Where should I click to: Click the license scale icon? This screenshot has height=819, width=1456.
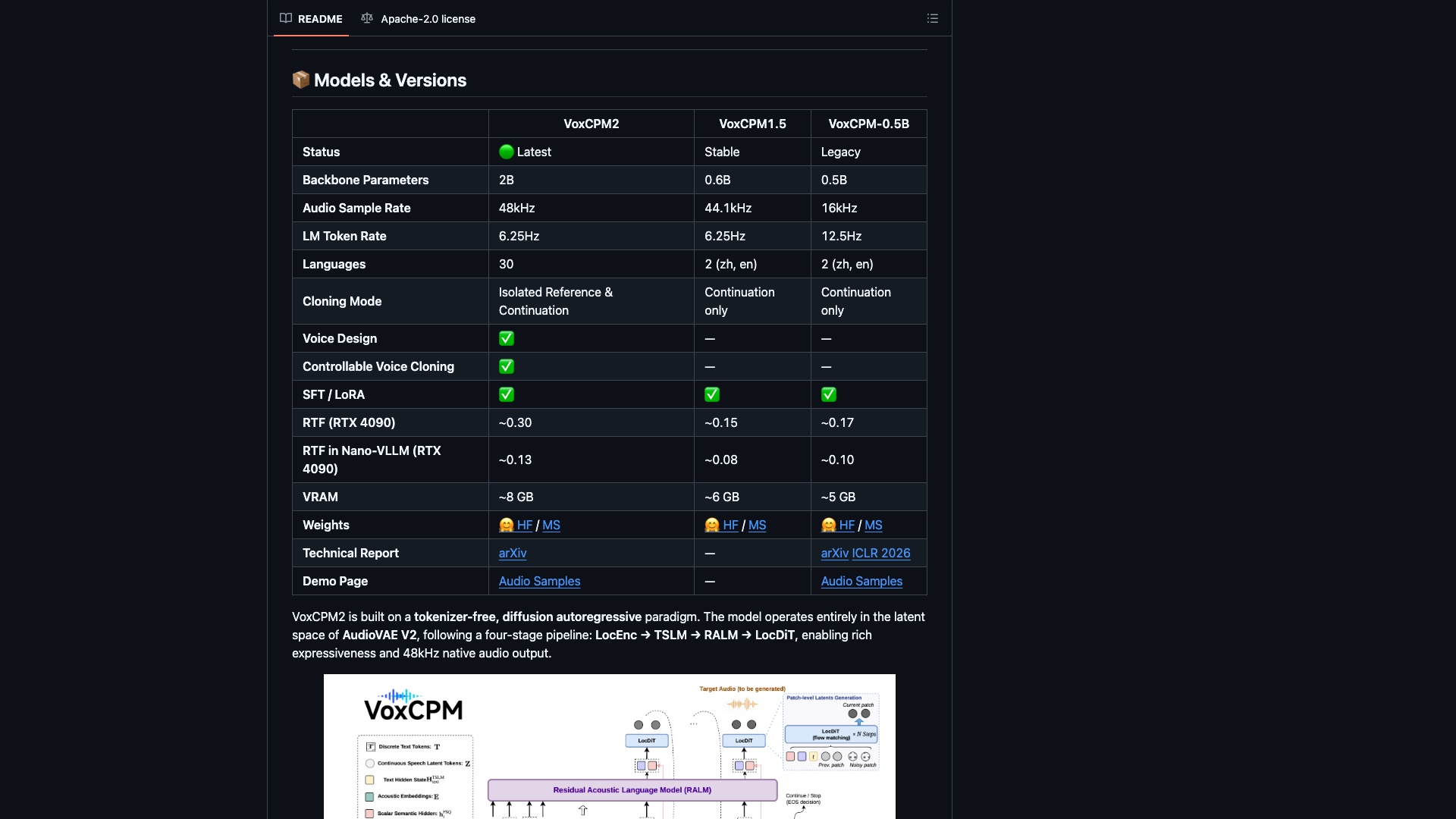367,18
